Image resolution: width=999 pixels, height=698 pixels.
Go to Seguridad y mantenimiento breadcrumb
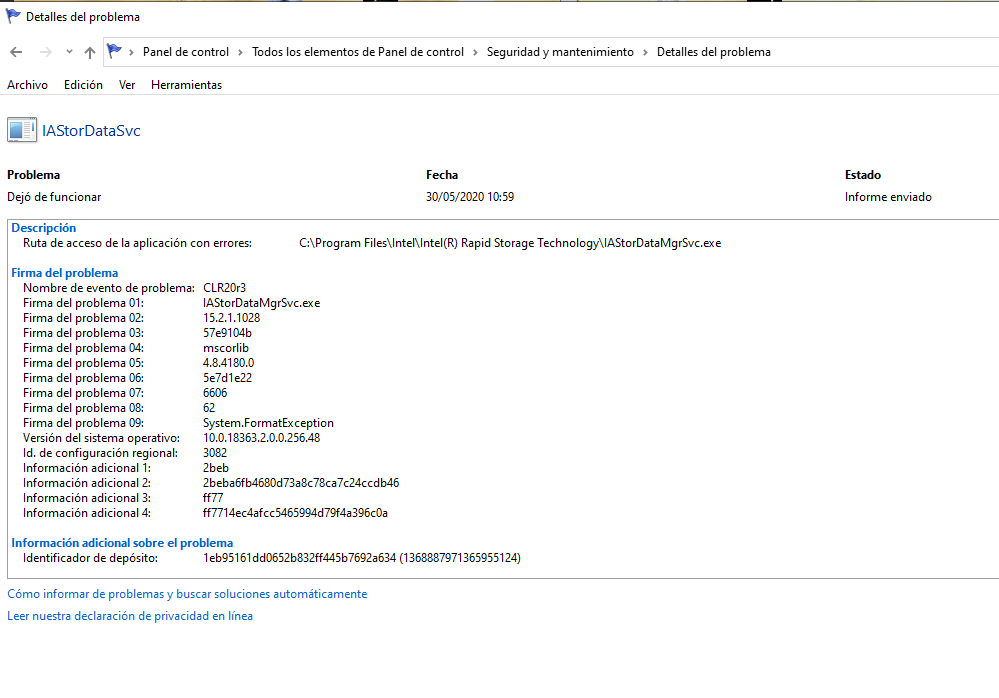pos(560,52)
